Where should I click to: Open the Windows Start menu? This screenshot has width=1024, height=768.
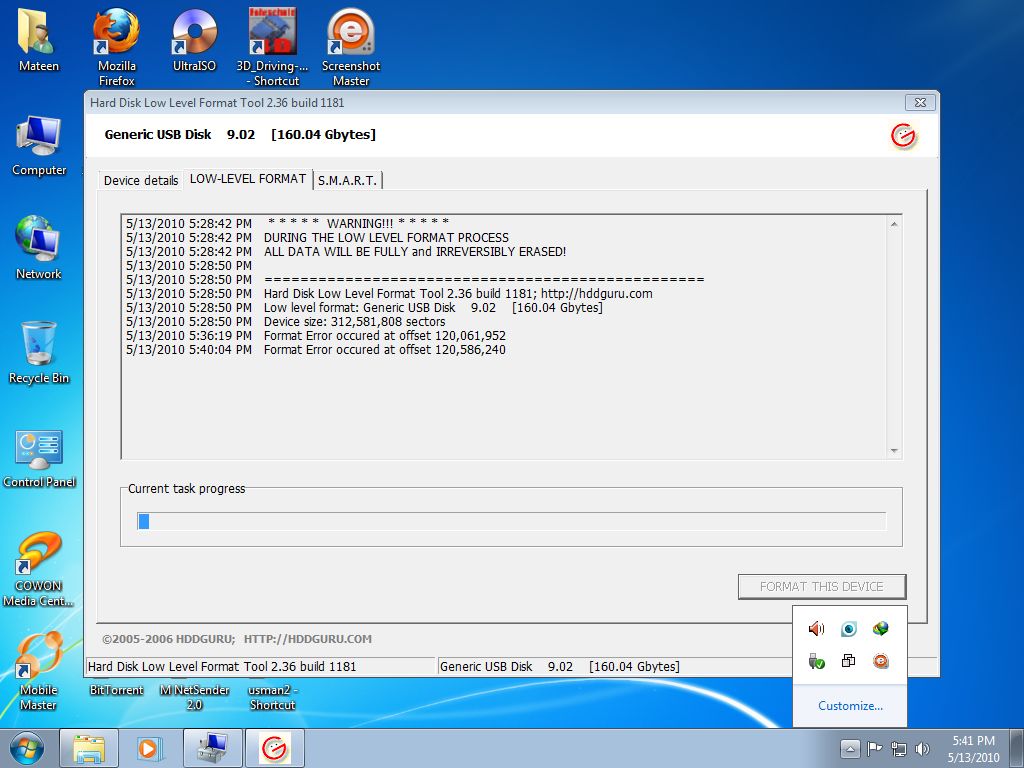(26, 749)
